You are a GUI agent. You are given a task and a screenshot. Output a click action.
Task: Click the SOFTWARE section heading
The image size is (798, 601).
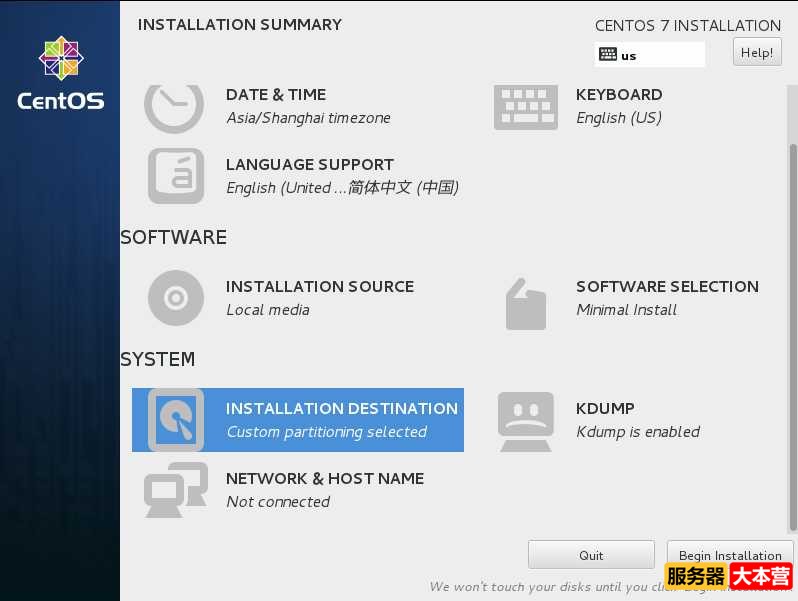point(174,237)
